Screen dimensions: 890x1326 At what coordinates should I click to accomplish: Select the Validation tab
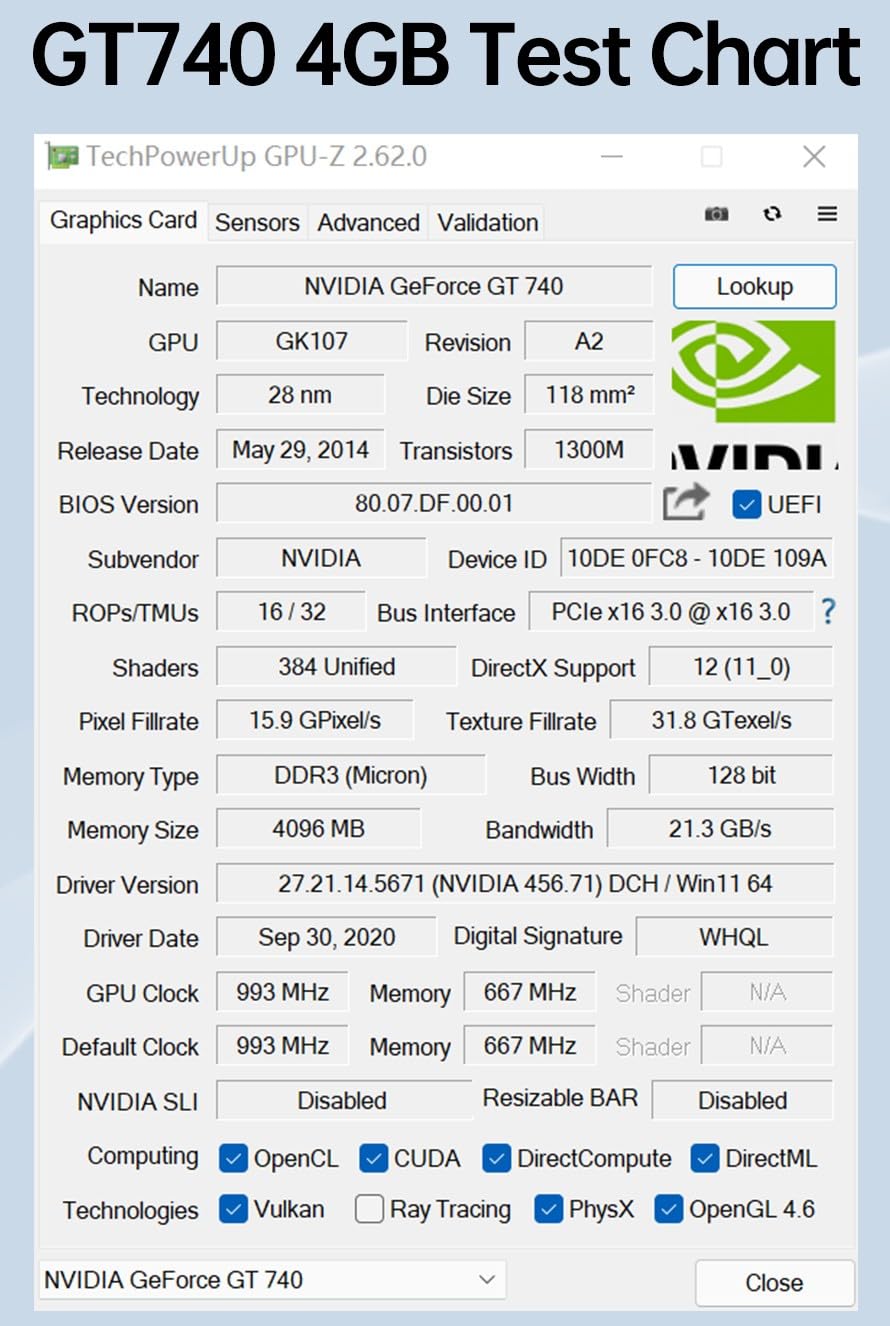(x=486, y=222)
